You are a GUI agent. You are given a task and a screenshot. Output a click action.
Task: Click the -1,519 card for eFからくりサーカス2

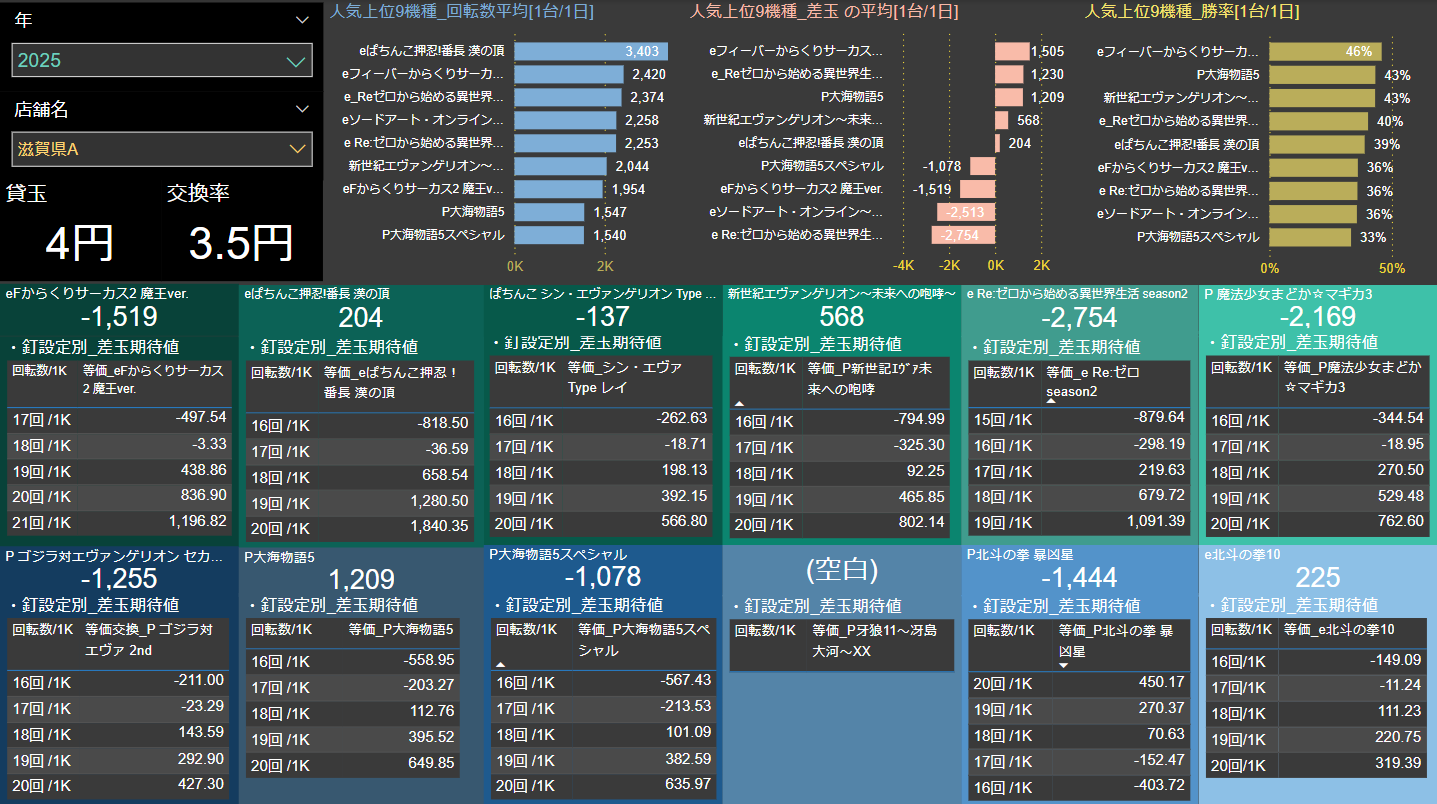click(119, 317)
